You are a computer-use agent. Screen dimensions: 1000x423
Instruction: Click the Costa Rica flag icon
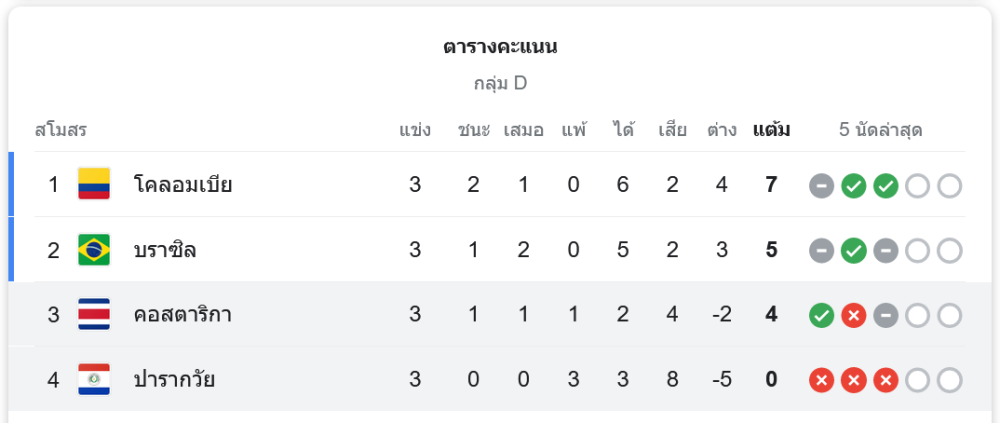tap(94, 315)
